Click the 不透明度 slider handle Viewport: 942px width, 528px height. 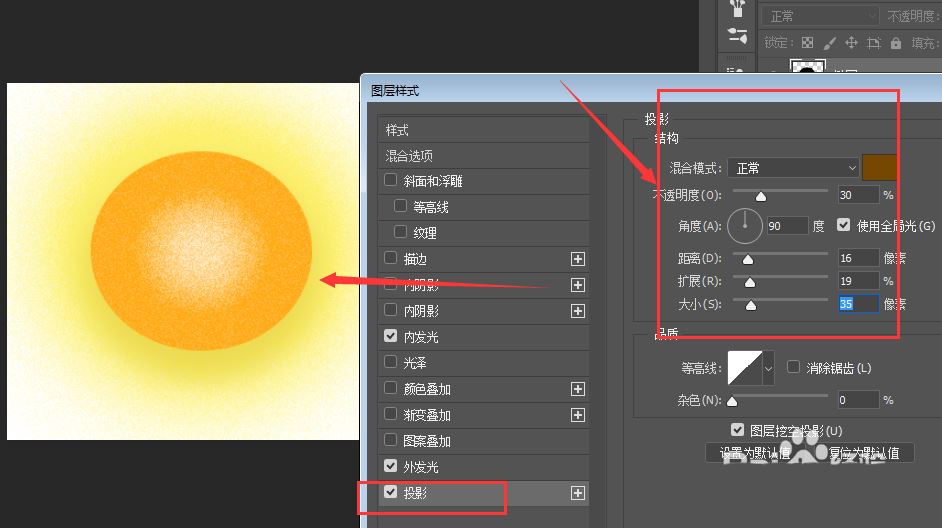pos(761,197)
